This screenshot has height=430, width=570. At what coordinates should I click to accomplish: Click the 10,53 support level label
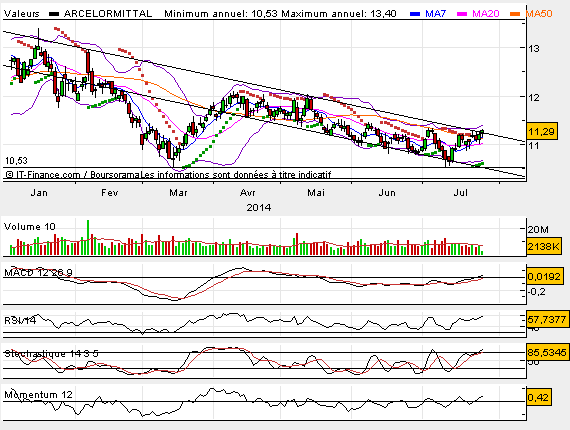click(16, 160)
